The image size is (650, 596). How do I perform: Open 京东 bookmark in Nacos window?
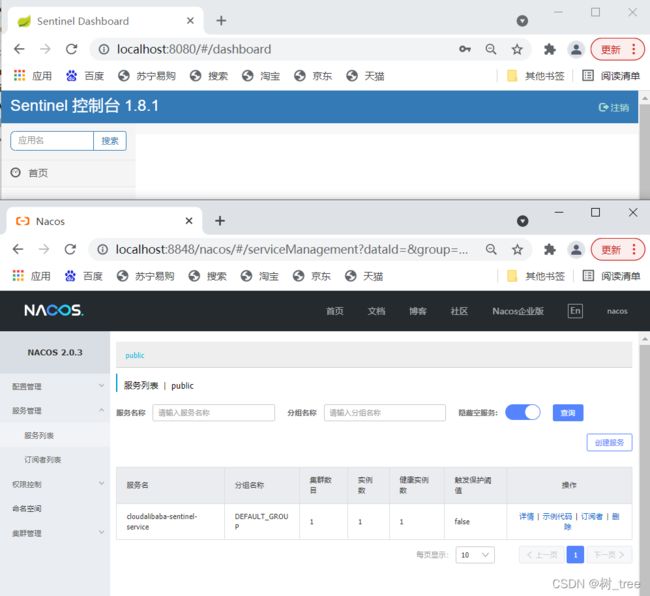312,276
